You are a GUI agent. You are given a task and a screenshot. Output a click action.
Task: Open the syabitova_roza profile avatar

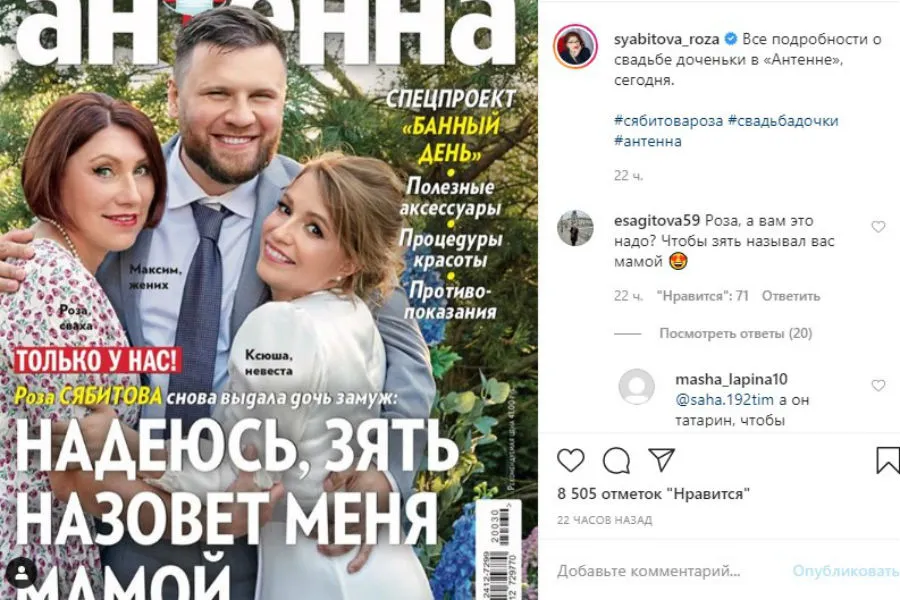(x=576, y=47)
